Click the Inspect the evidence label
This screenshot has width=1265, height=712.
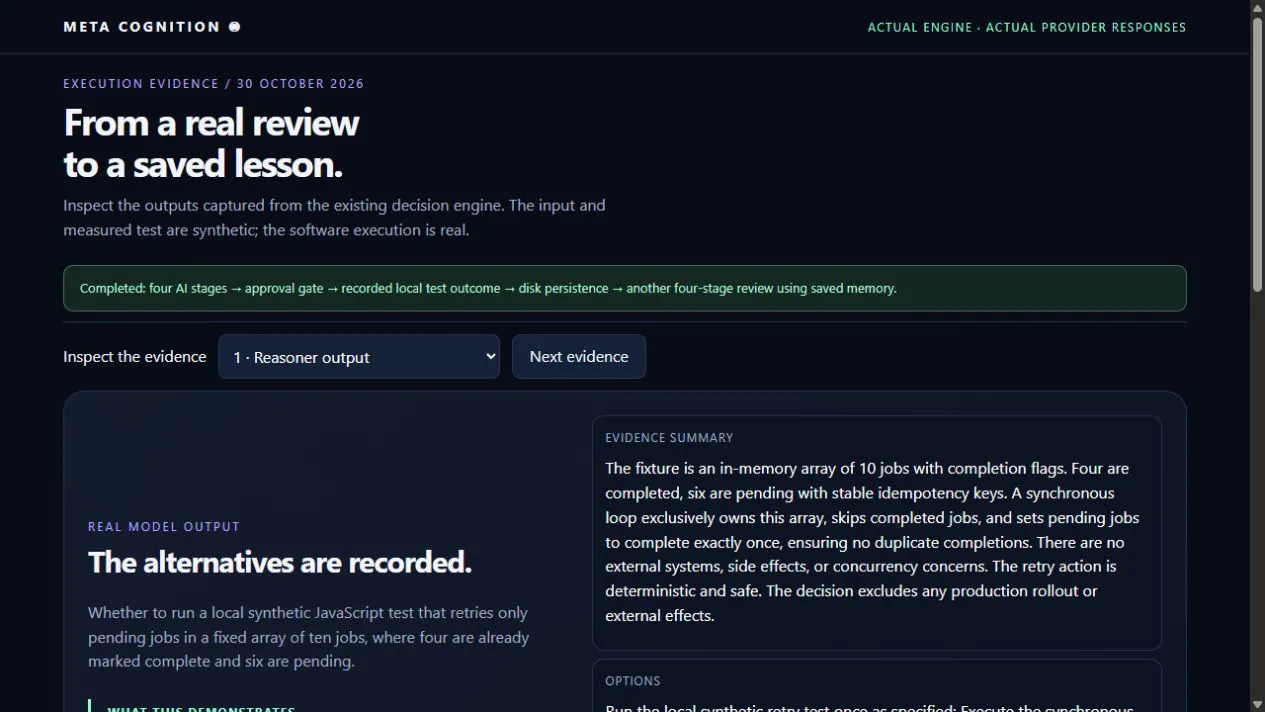(135, 357)
